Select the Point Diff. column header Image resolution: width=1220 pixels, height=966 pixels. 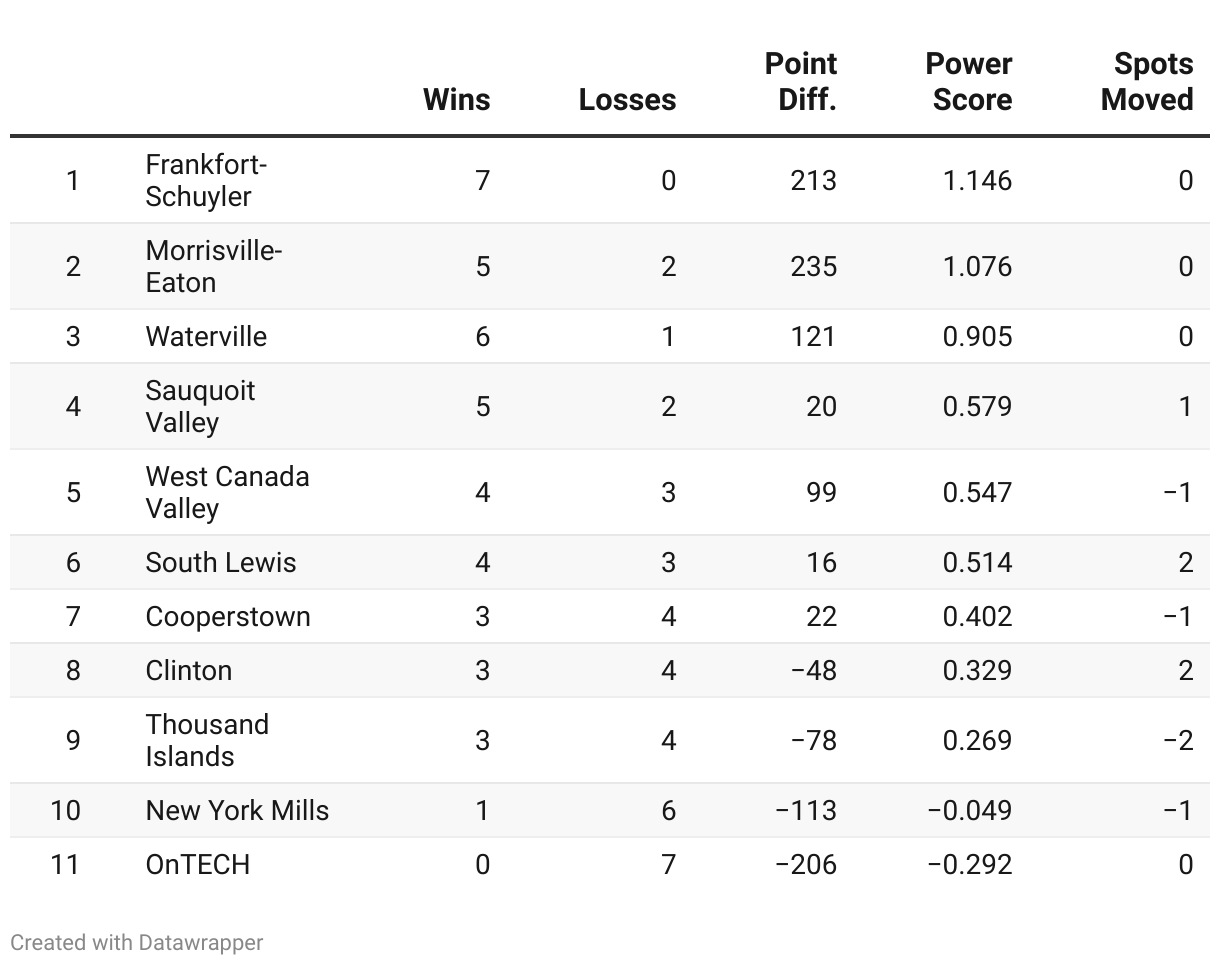[801, 81]
